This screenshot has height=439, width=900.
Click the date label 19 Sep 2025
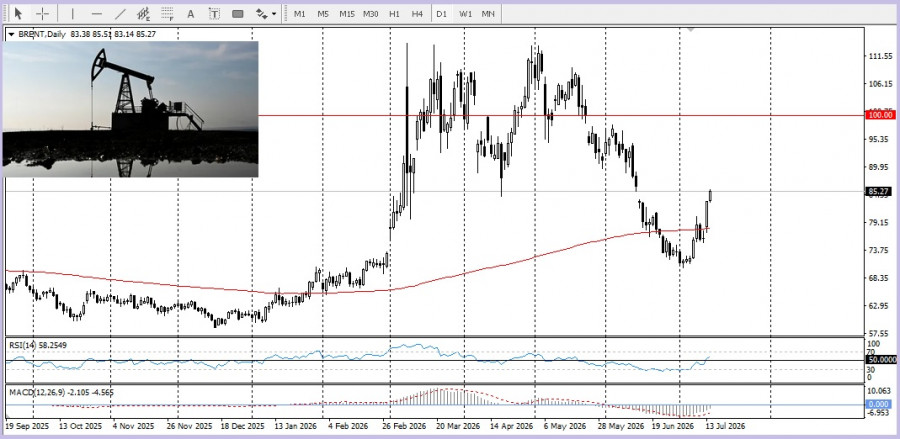pyautogui.click(x=28, y=426)
